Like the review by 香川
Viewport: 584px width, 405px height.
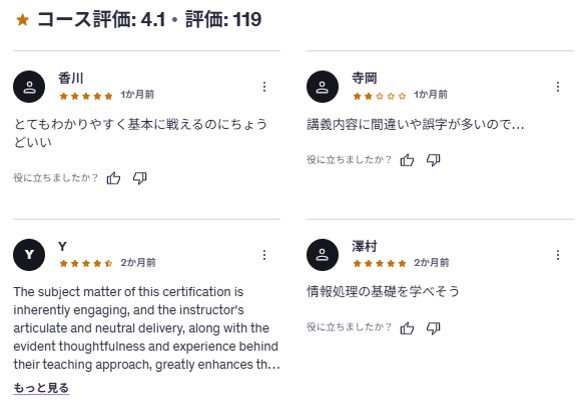pyautogui.click(x=114, y=178)
